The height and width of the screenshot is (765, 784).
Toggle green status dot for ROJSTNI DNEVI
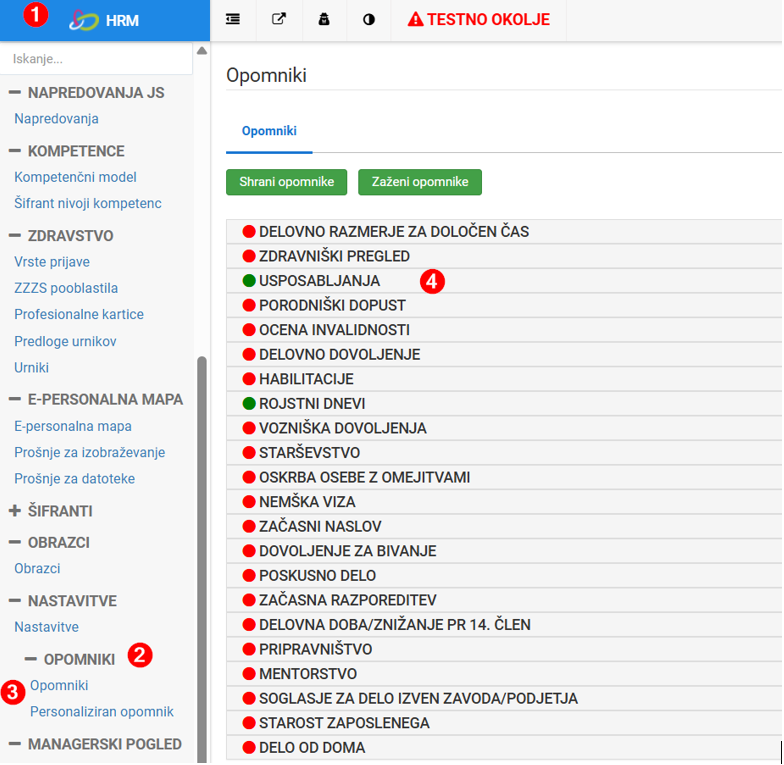[248, 403]
